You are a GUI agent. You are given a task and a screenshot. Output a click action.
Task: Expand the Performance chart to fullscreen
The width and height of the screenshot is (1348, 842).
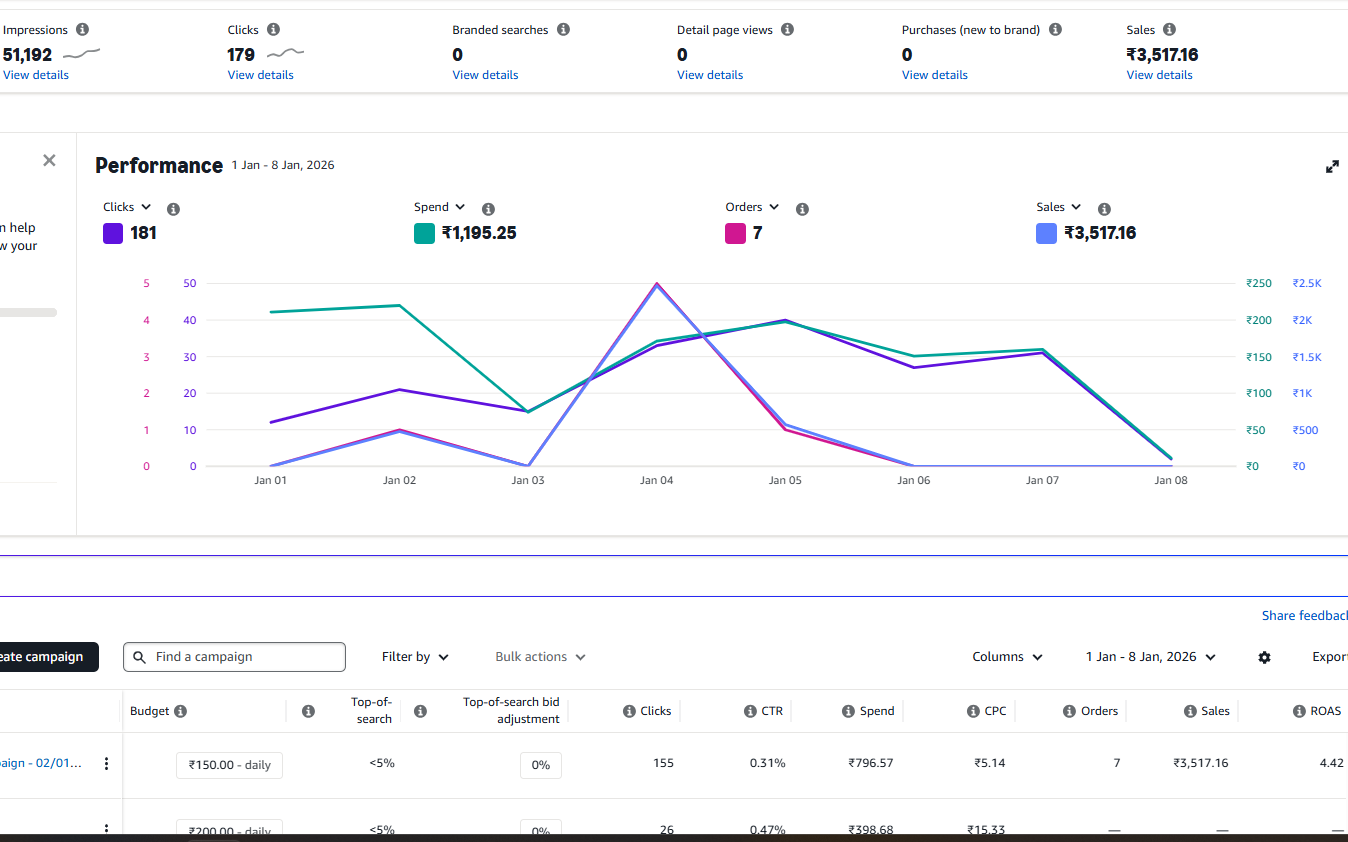pos(1332,166)
